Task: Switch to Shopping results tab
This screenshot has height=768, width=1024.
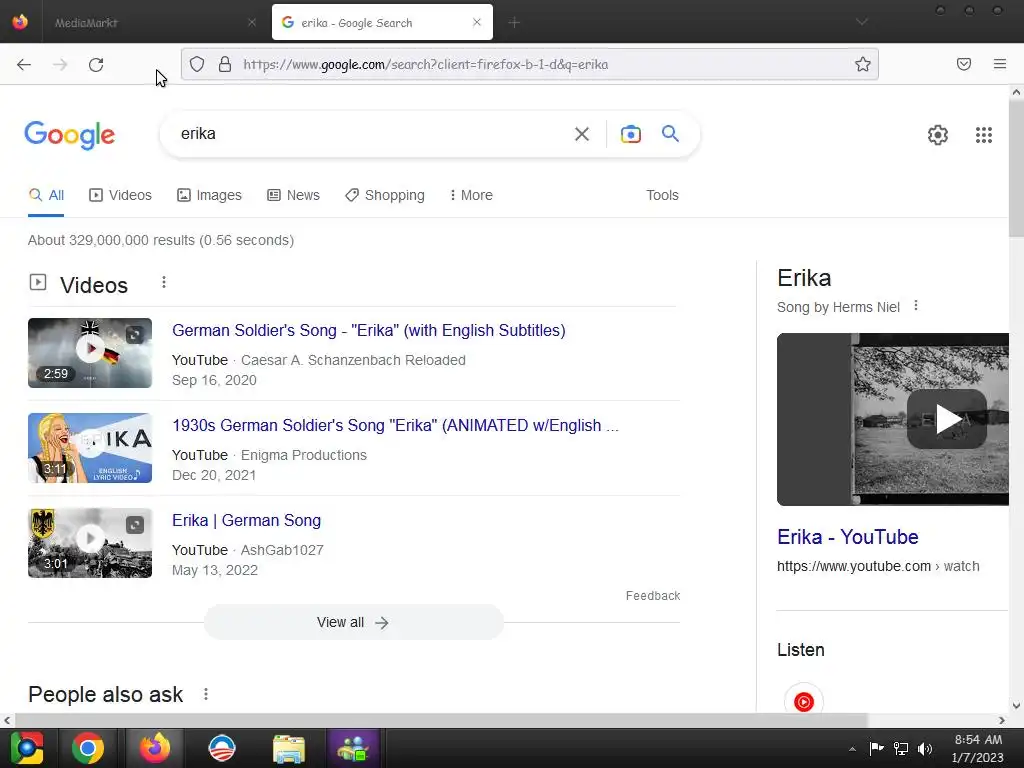Action: coord(385,195)
